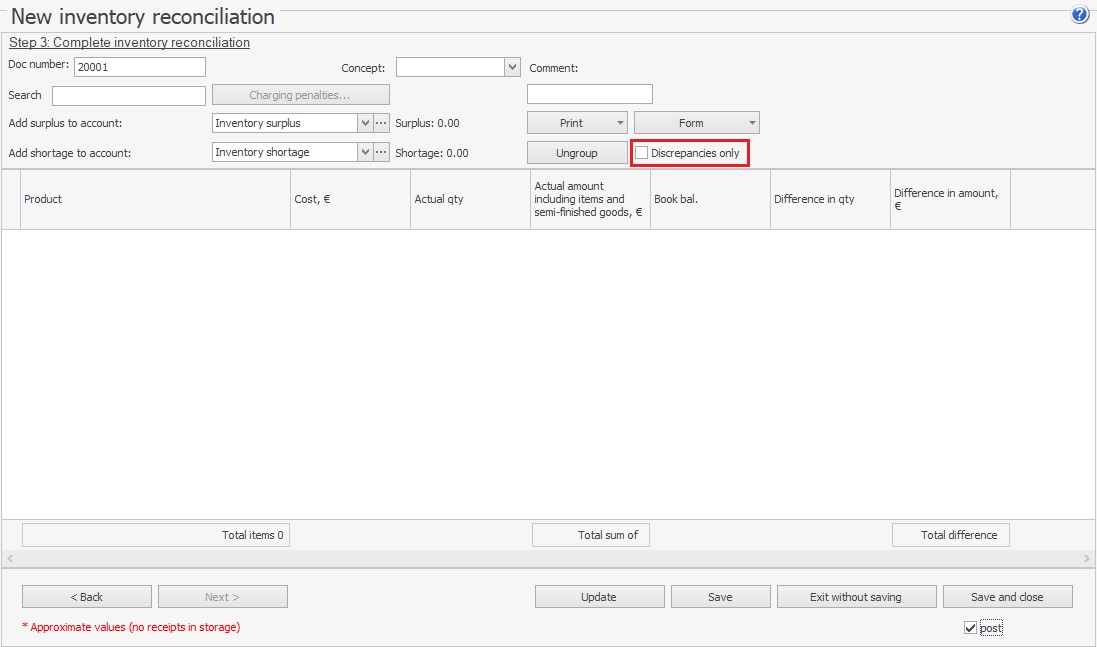Open the Inventory surplus account dropdown

coord(365,123)
